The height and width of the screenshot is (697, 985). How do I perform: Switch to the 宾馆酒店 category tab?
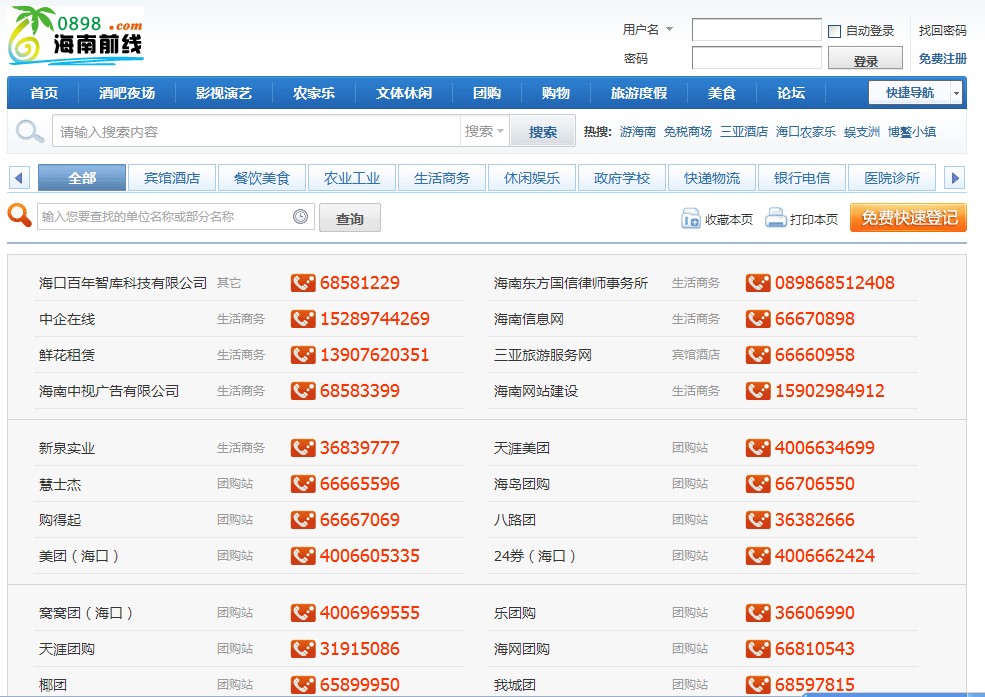coord(172,178)
